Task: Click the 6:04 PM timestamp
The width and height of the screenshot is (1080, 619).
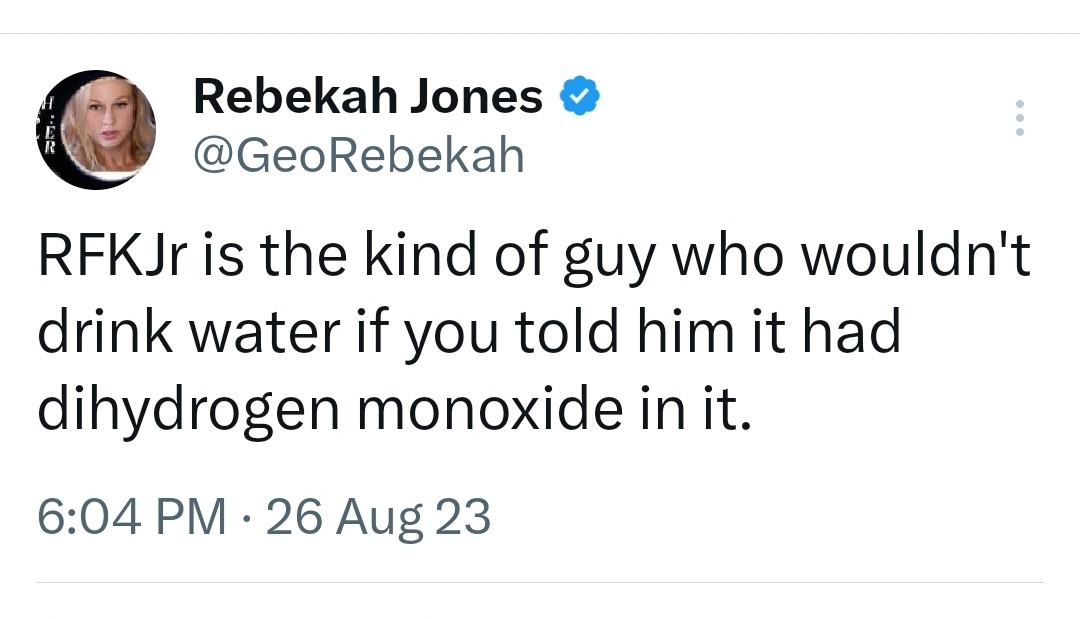Action: [132, 517]
